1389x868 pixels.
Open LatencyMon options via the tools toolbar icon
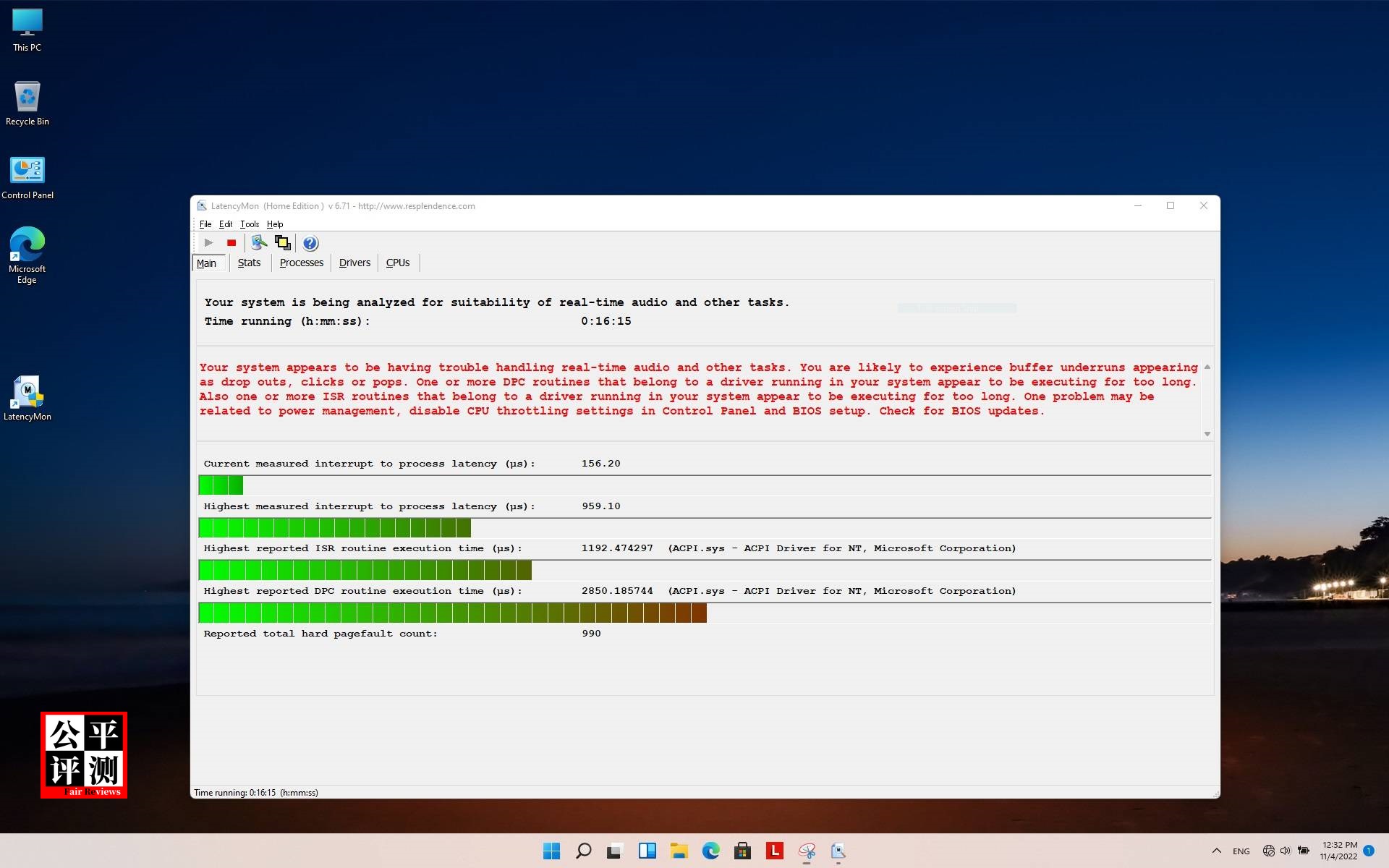point(258,242)
